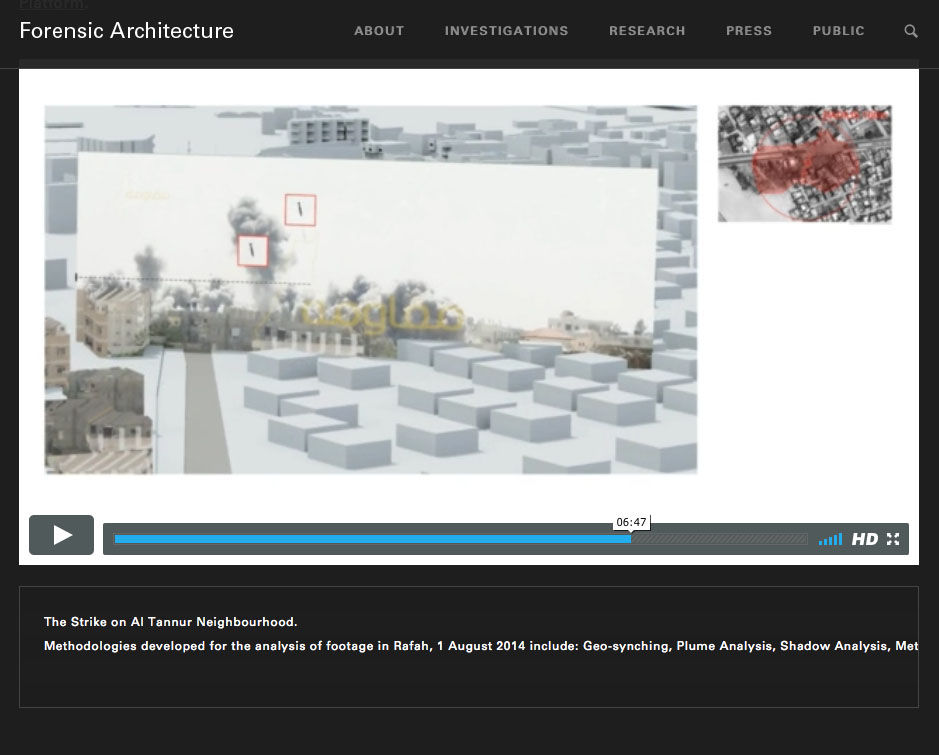This screenshot has height=755, width=939.
Task: Navigate to the PRESS page
Action: [749, 31]
